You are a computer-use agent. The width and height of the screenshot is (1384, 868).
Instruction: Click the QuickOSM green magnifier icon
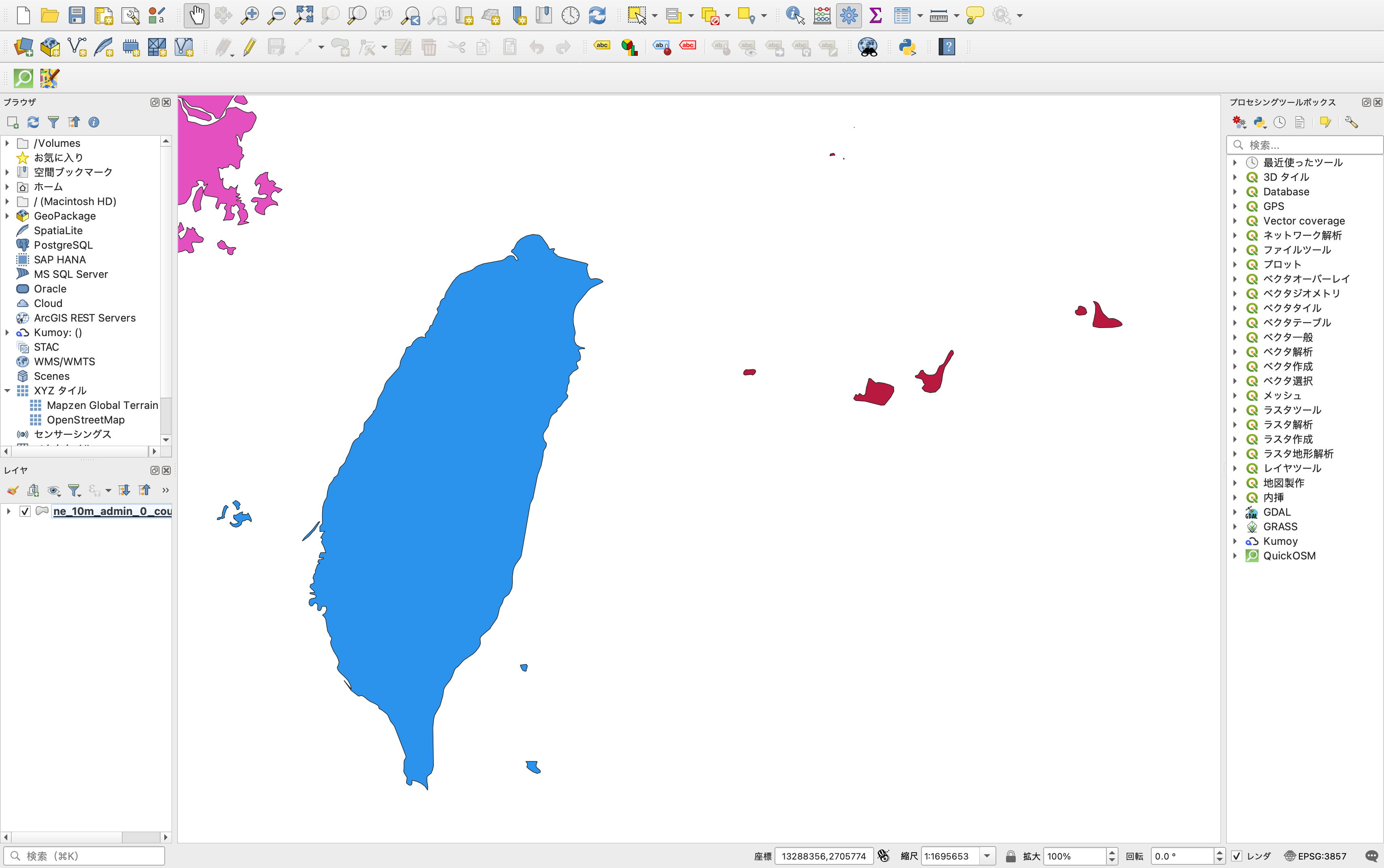click(x=23, y=78)
